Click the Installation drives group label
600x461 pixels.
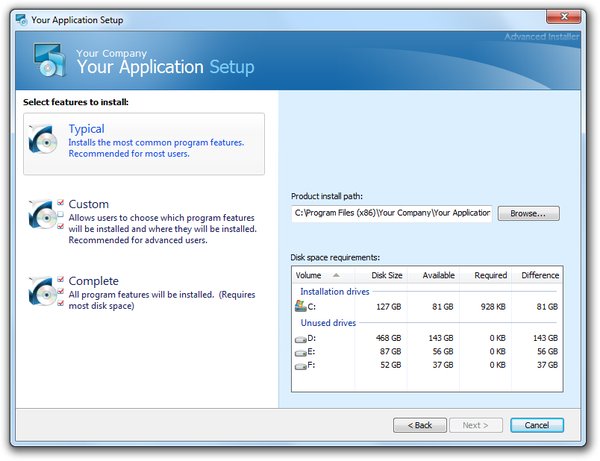[x=334, y=292]
